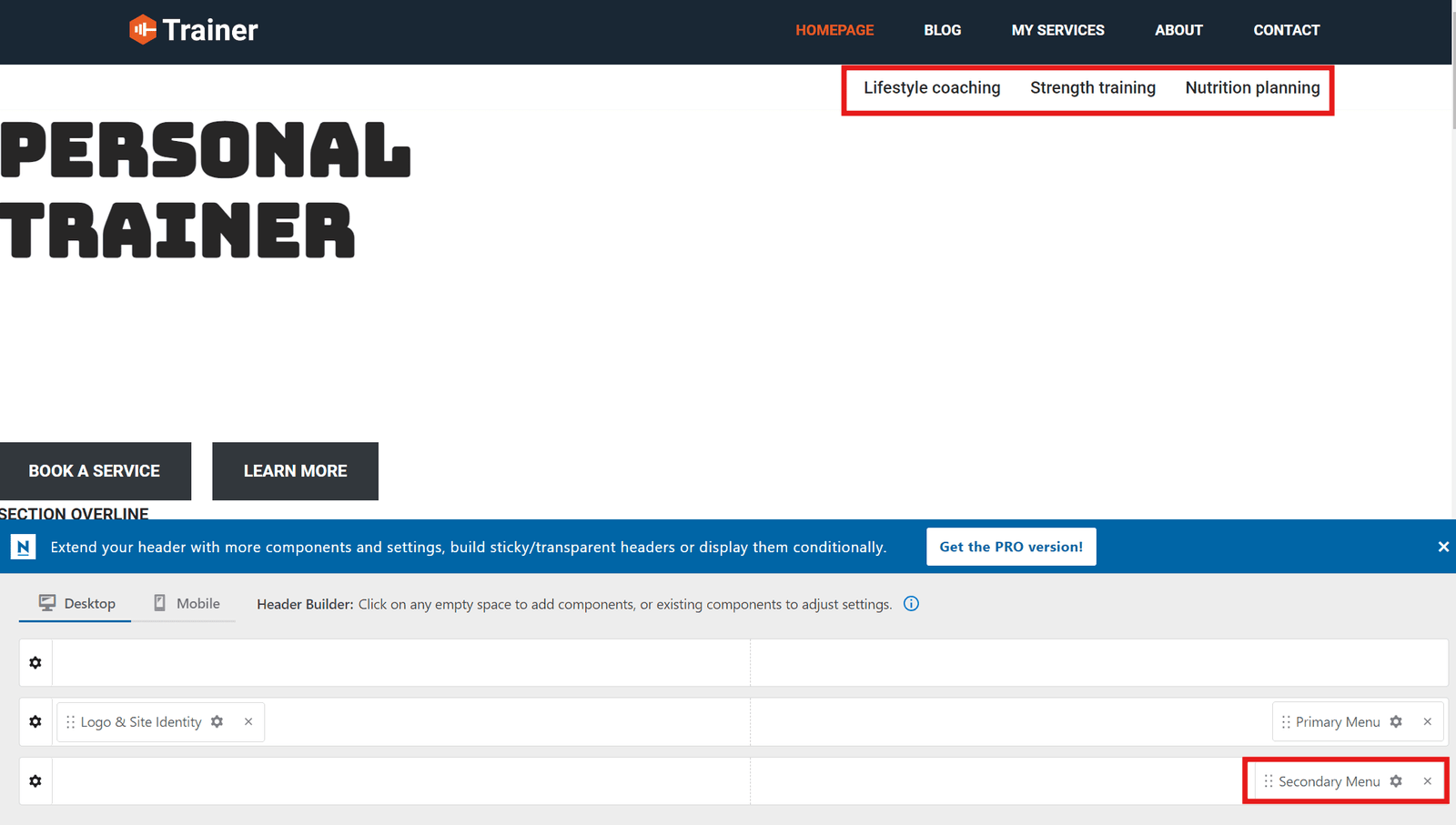The image size is (1456, 825).
Task: Dismiss the PRO version banner
Action: [1442, 547]
